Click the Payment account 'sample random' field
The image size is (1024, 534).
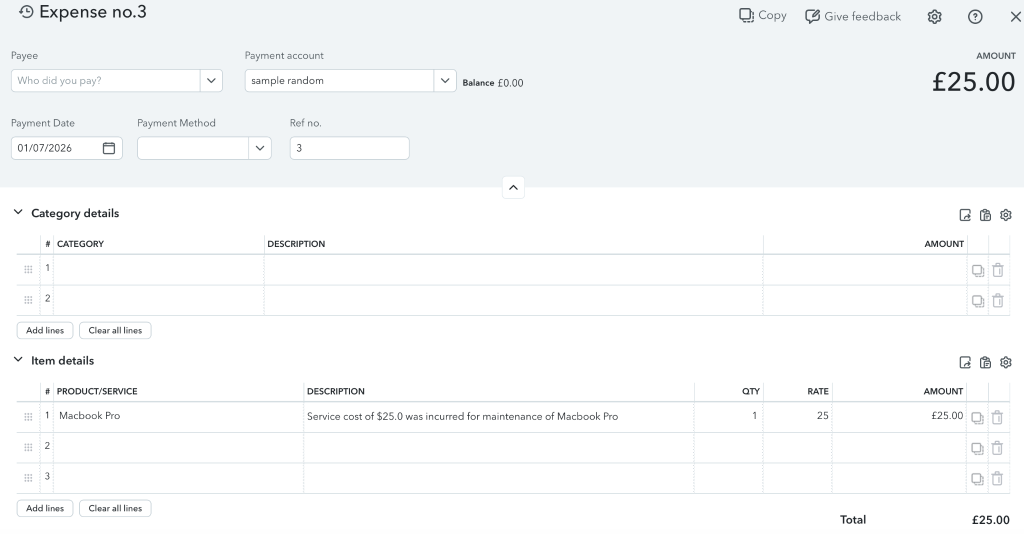pos(340,81)
